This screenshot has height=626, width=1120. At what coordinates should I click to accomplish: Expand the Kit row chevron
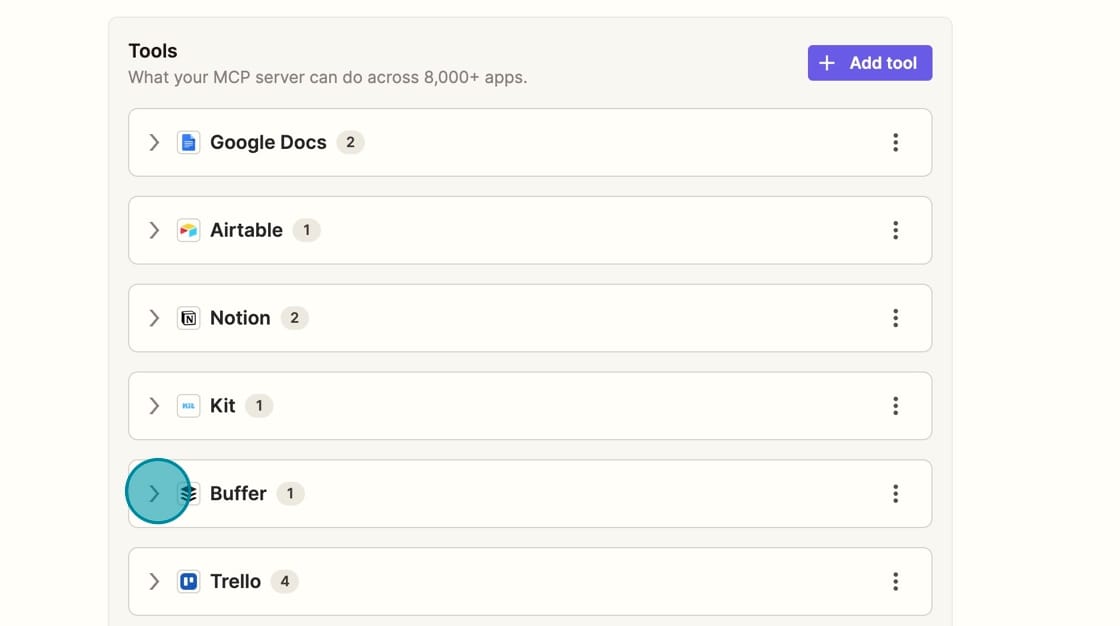point(154,406)
